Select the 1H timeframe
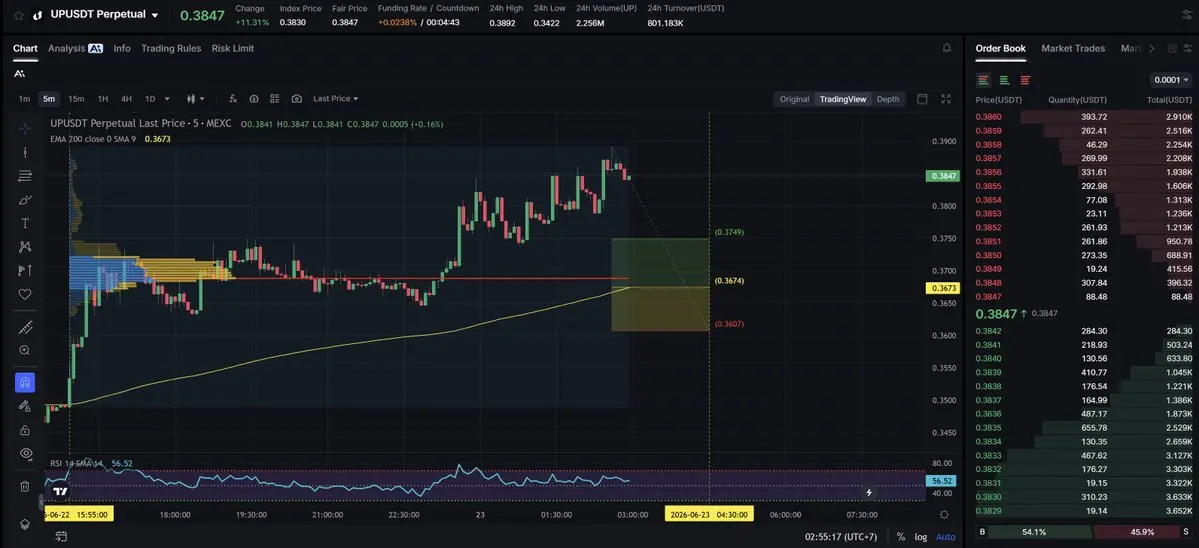Screen dimensions: 1199x548 coord(102,99)
